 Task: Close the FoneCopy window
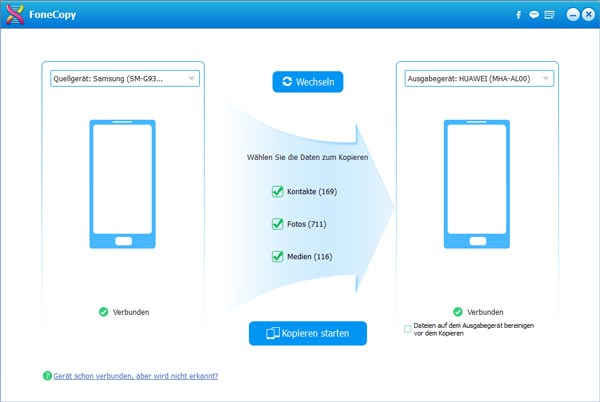coord(587,15)
